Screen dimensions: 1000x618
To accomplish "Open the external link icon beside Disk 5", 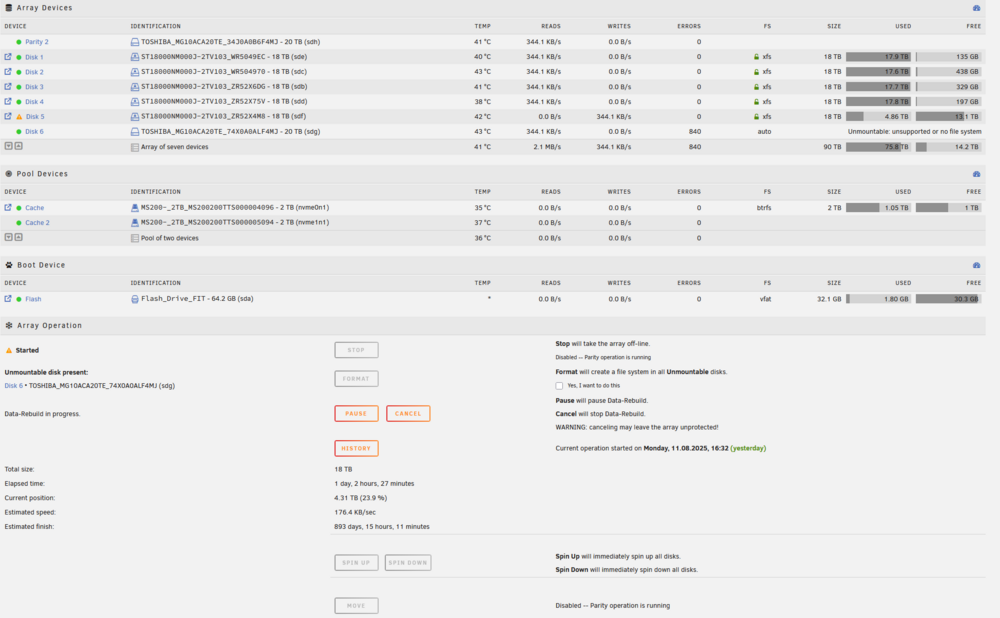I will point(8,116).
